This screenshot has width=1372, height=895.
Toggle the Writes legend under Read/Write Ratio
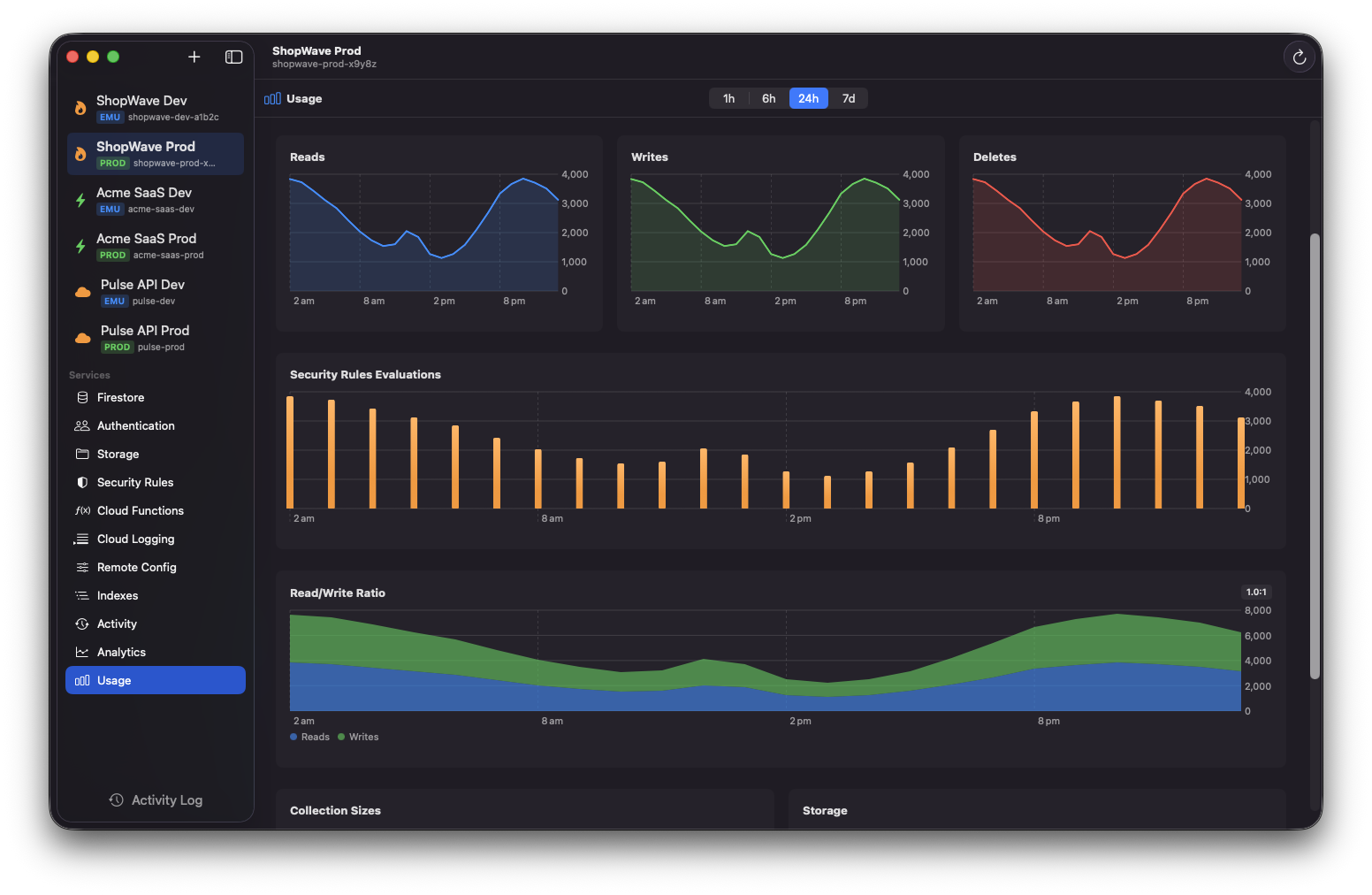pyautogui.click(x=358, y=737)
